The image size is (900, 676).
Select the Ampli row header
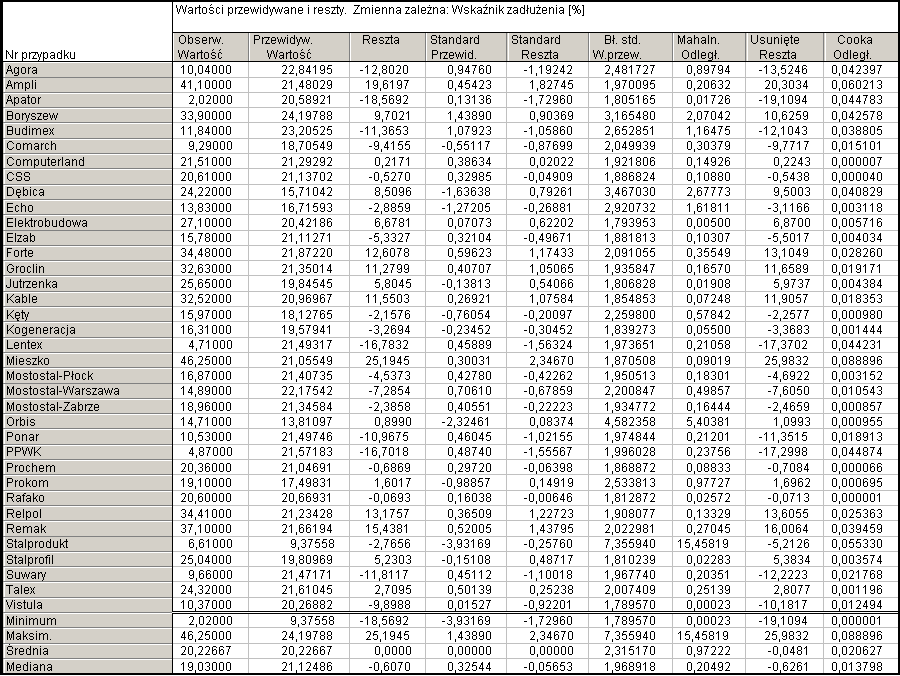pos(87,85)
